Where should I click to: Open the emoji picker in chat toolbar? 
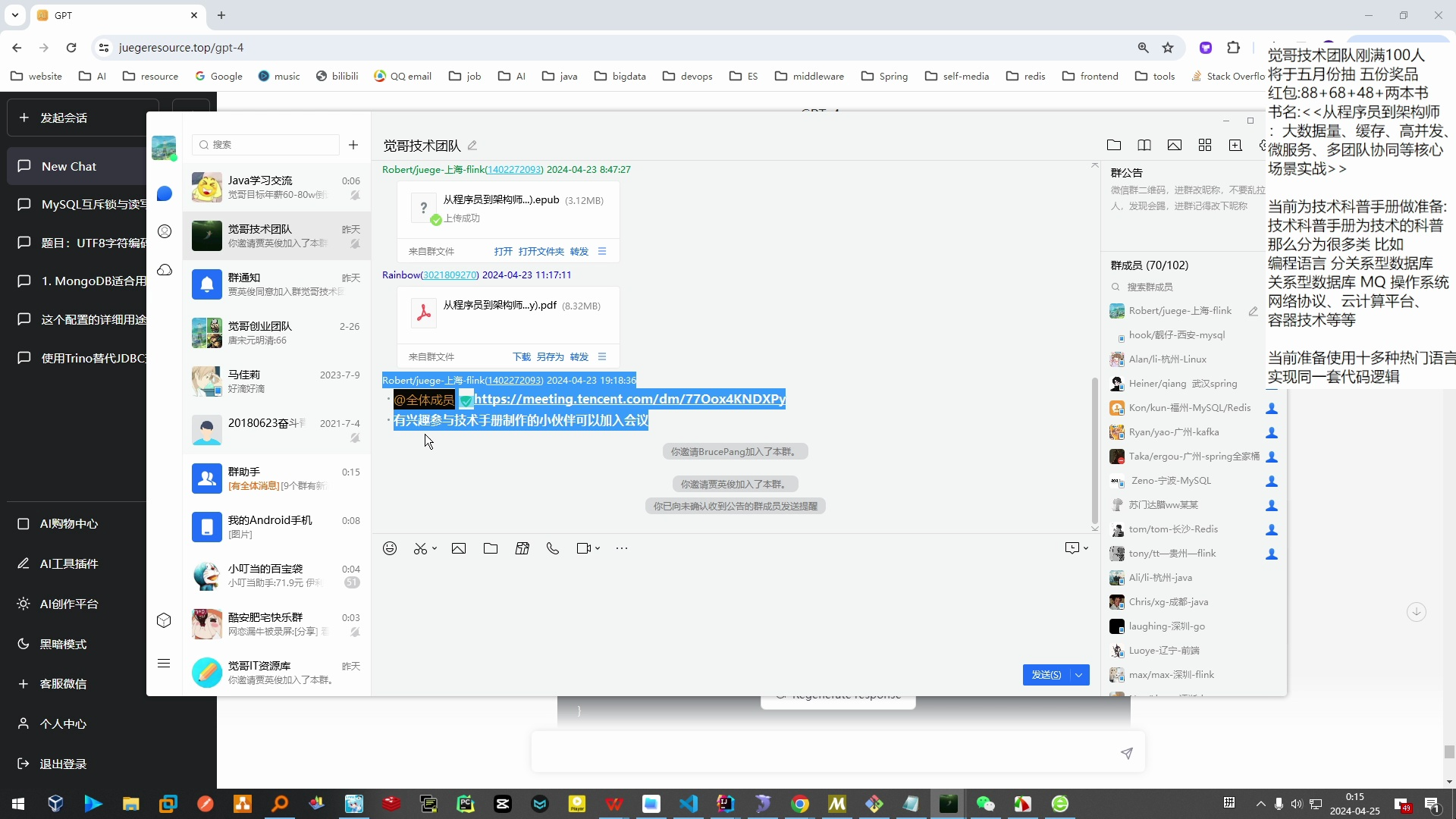pos(390,548)
